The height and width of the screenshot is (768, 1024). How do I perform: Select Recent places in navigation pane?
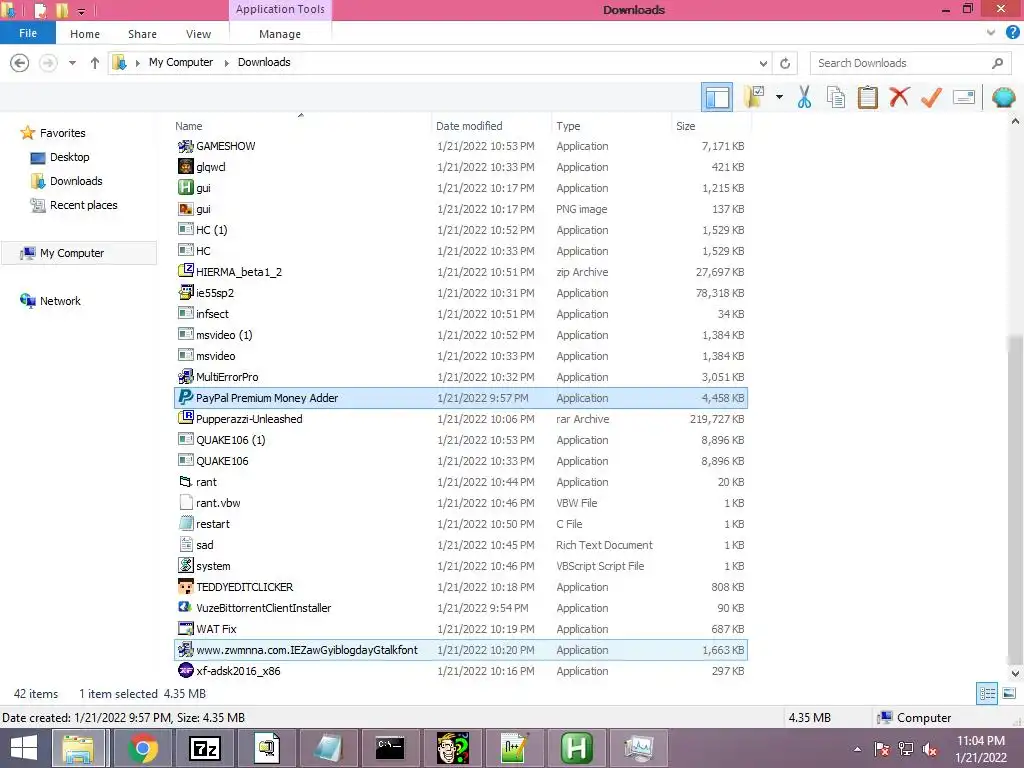pyautogui.click(x=84, y=205)
